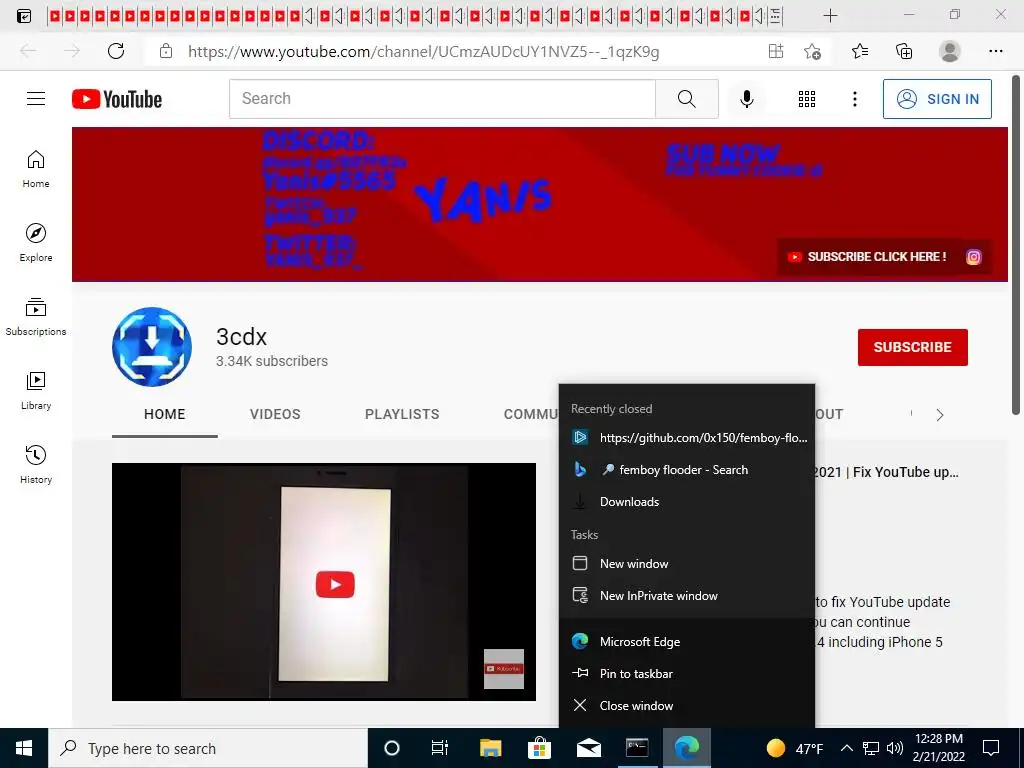Open a new Edge tab
This screenshot has height=768, width=1024.
pyautogui.click(x=830, y=16)
